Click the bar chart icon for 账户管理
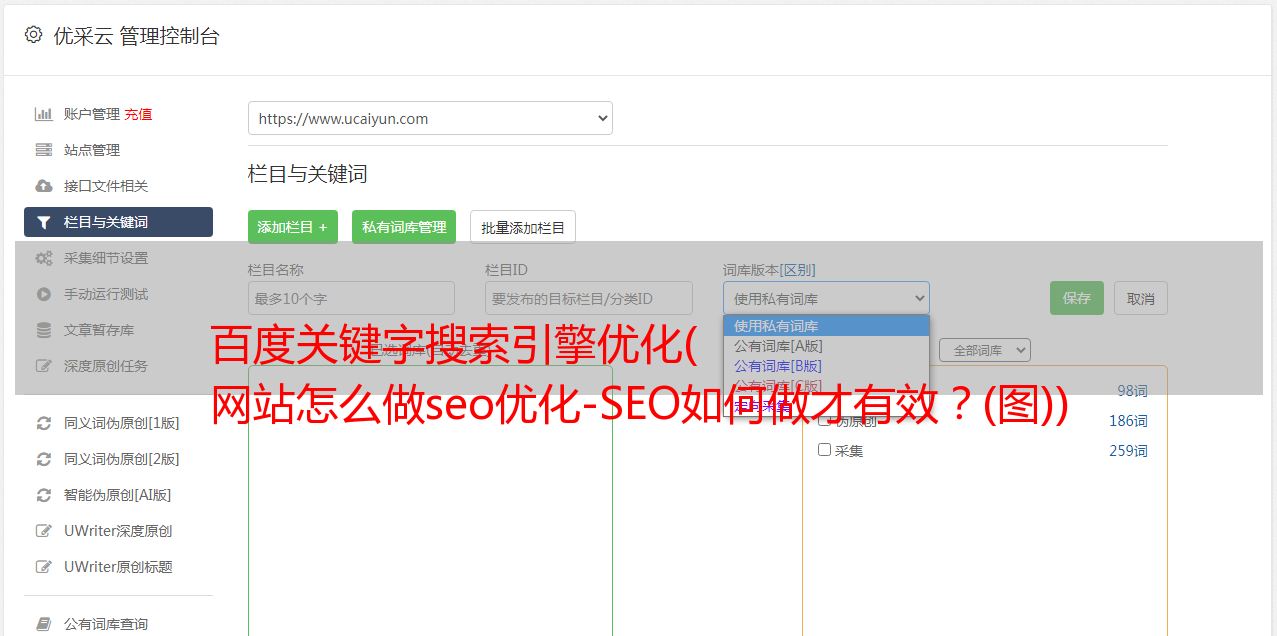This screenshot has height=636, width=1277. click(x=43, y=114)
